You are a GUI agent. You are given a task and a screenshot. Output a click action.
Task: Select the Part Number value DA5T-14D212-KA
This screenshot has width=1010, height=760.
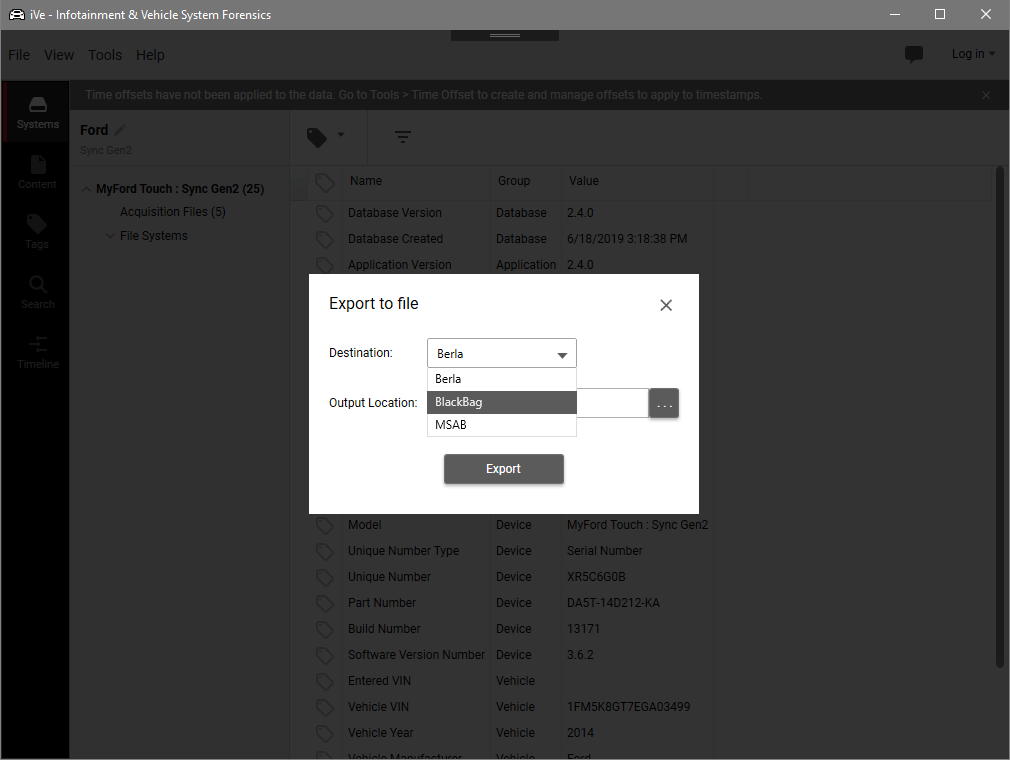pyautogui.click(x=613, y=603)
